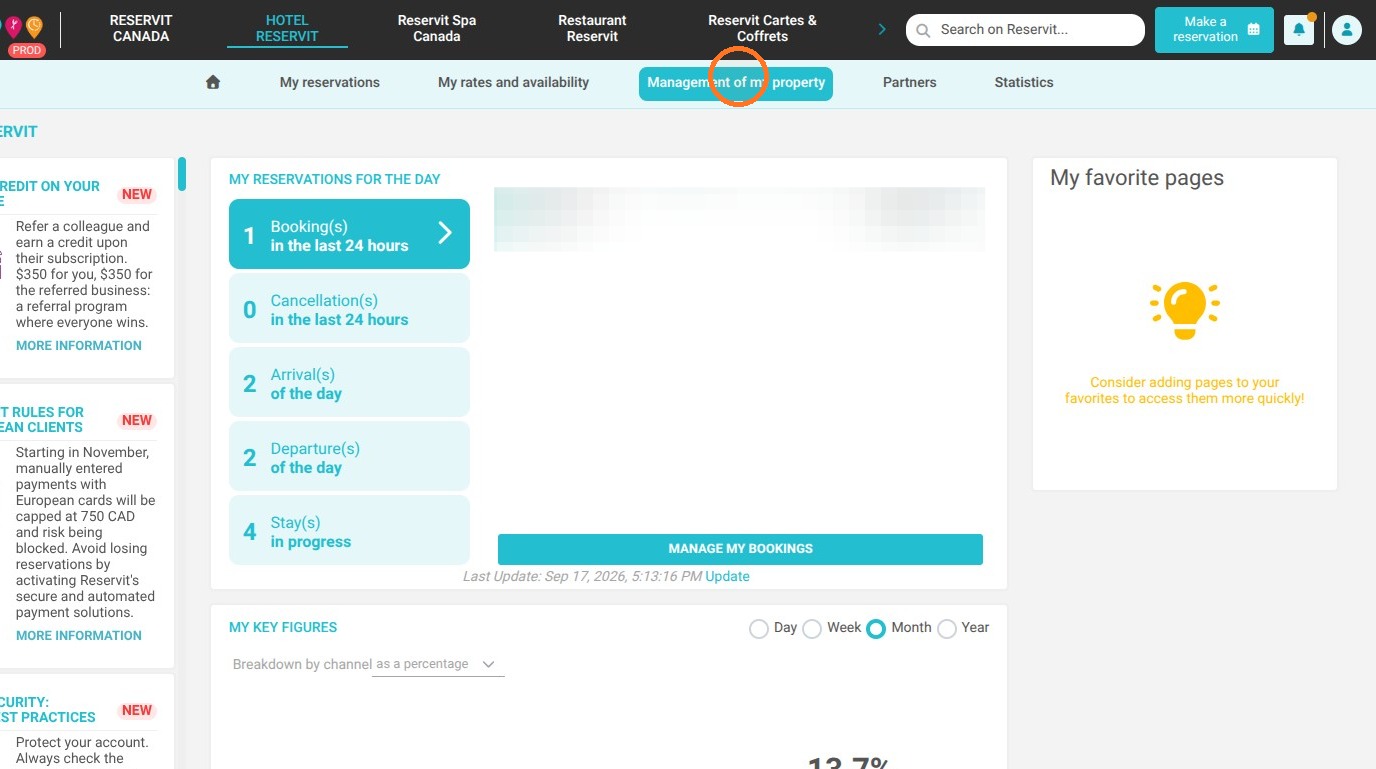Image resolution: width=1376 pixels, height=769 pixels.
Task: Click the Make a reservation button
Action: [x=1214, y=30]
